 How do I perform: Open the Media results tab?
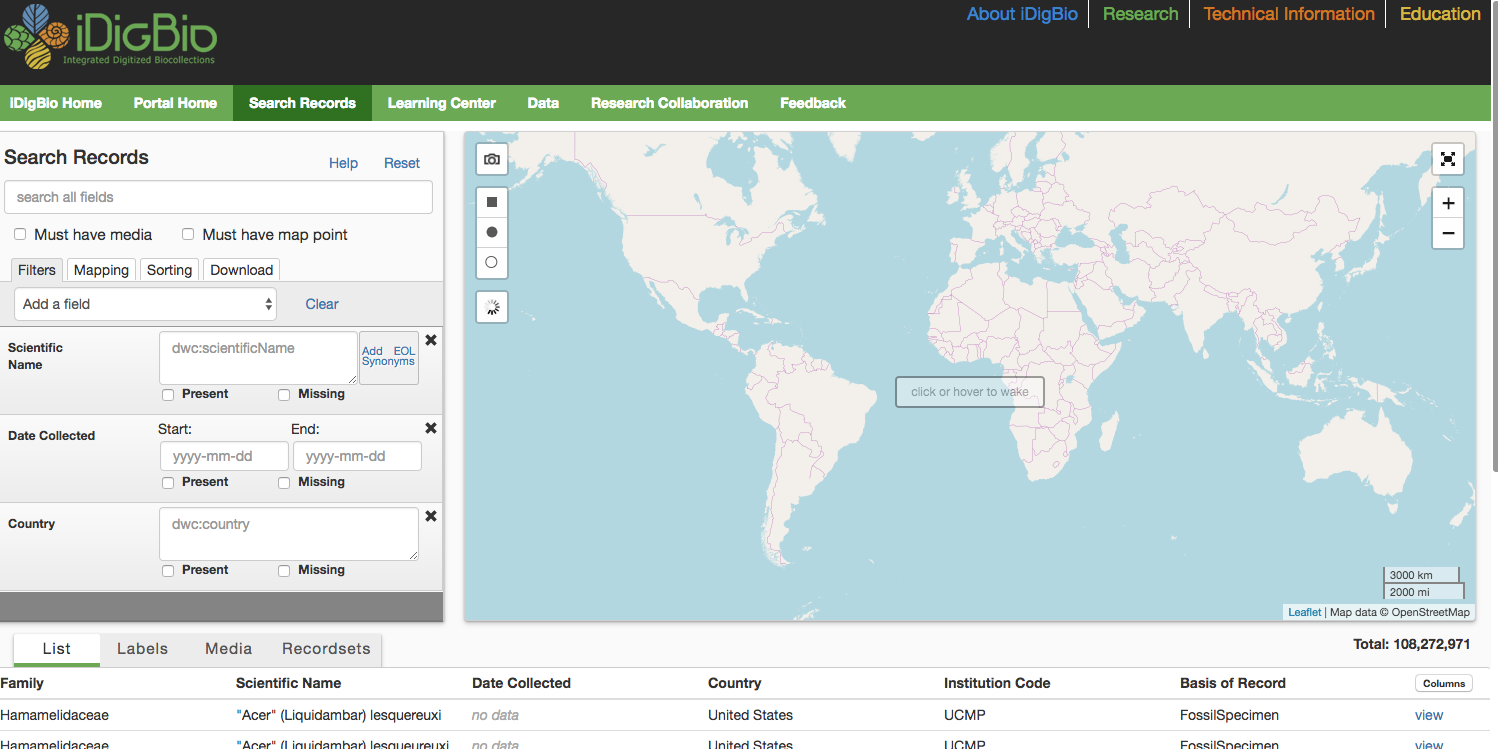click(x=228, y=649)
